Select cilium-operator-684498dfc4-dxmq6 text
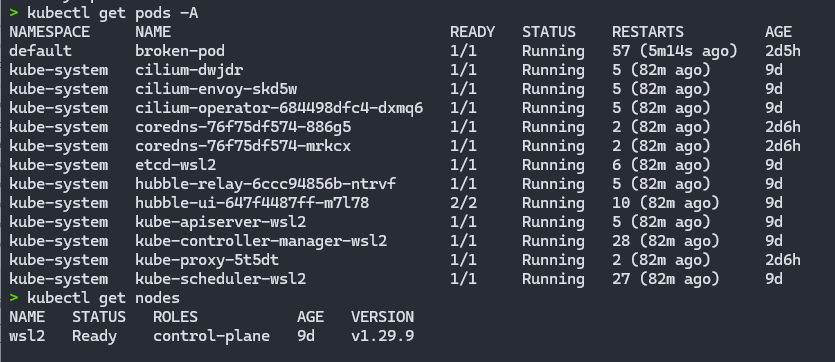This screenshot has width=835, height=362. [x=279, y=108]
